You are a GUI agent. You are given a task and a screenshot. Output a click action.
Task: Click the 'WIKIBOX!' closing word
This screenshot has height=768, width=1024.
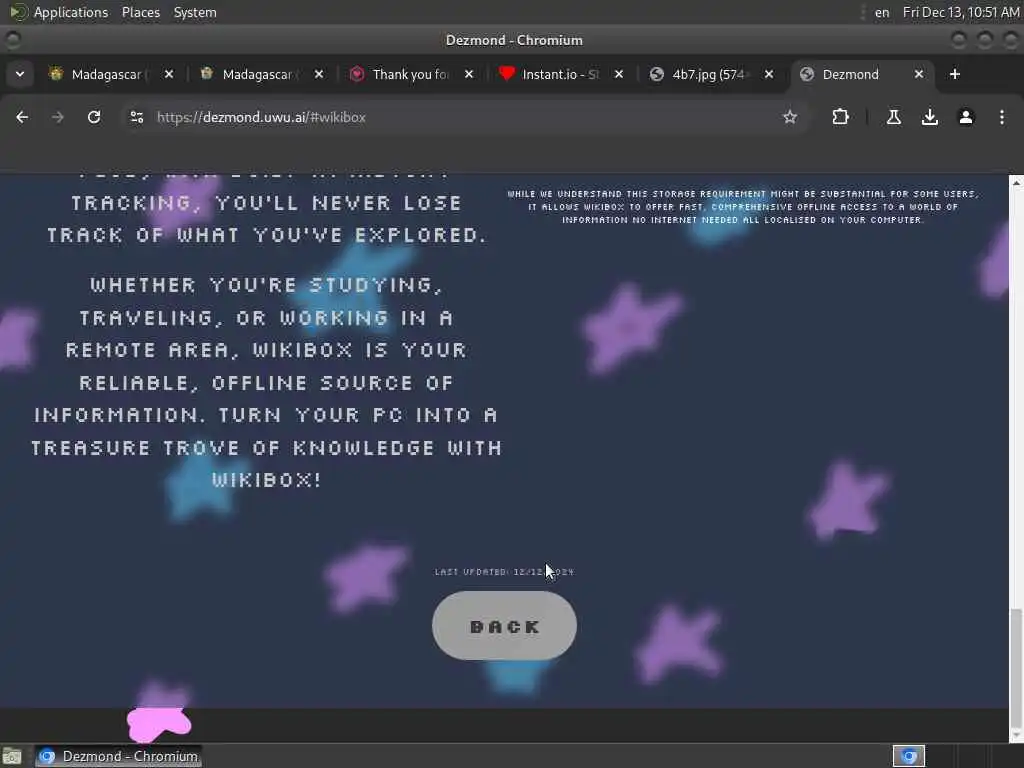tap(266, 480)
